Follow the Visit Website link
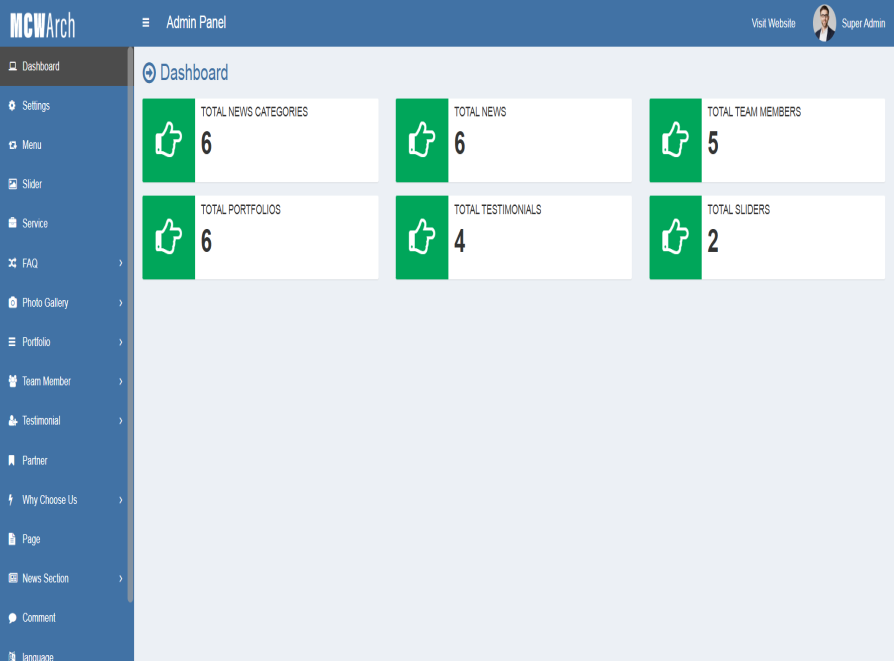 773,24
